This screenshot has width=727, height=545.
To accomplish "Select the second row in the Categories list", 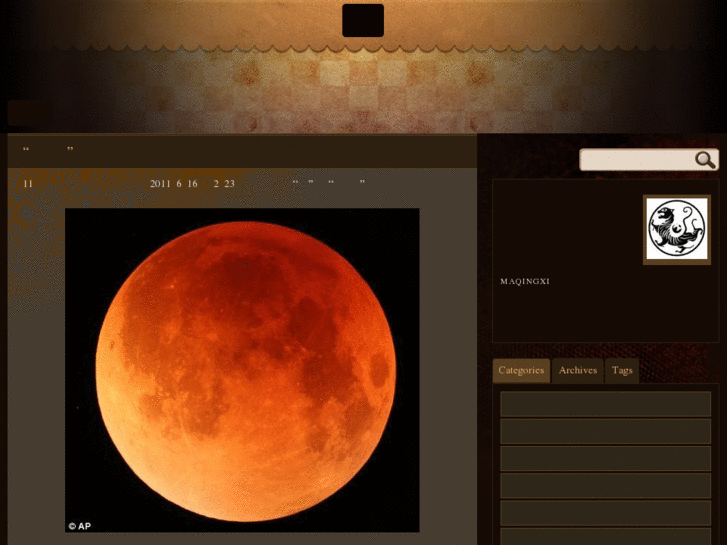I will pos(605,431).
